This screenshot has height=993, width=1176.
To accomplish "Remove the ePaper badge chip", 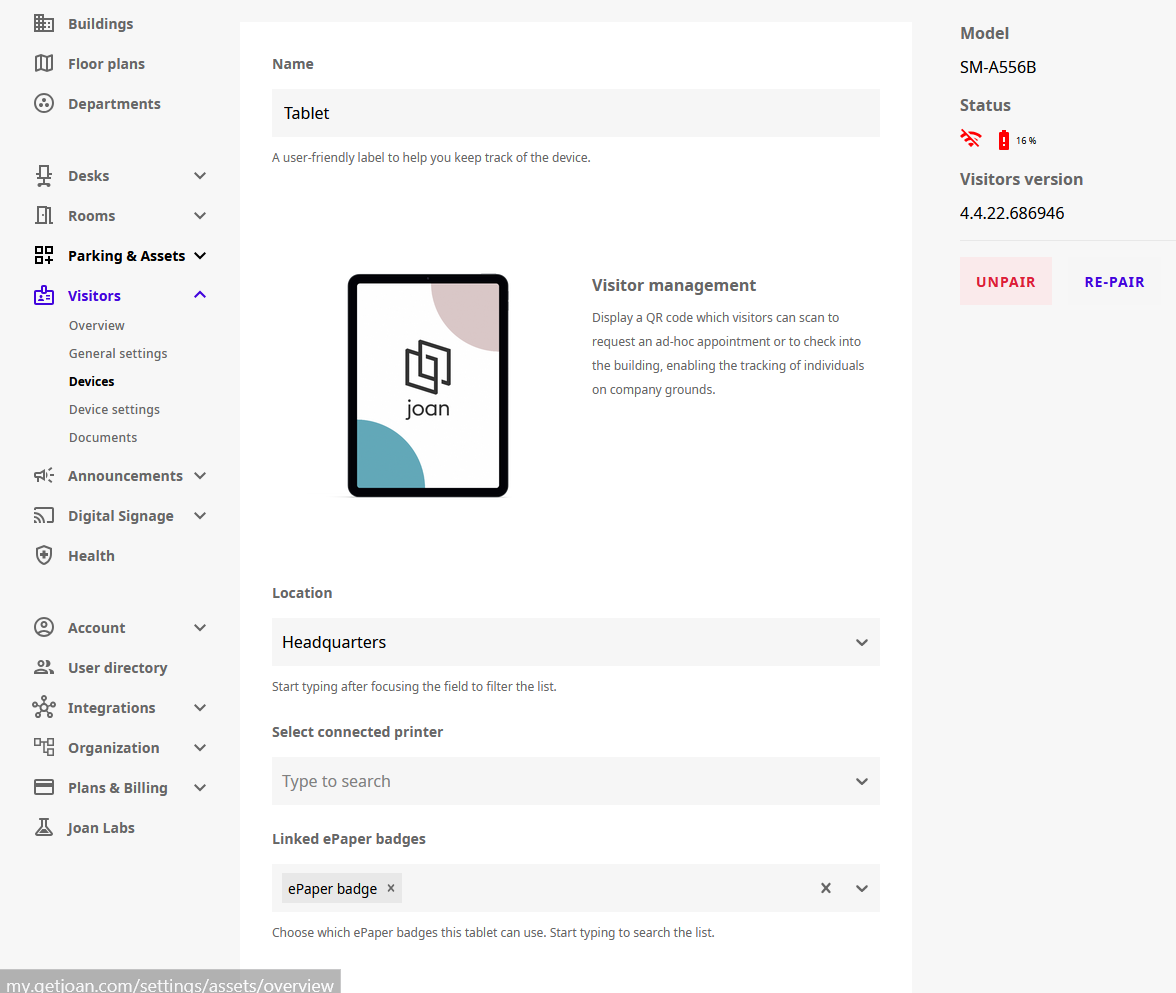I will [391, 888].
